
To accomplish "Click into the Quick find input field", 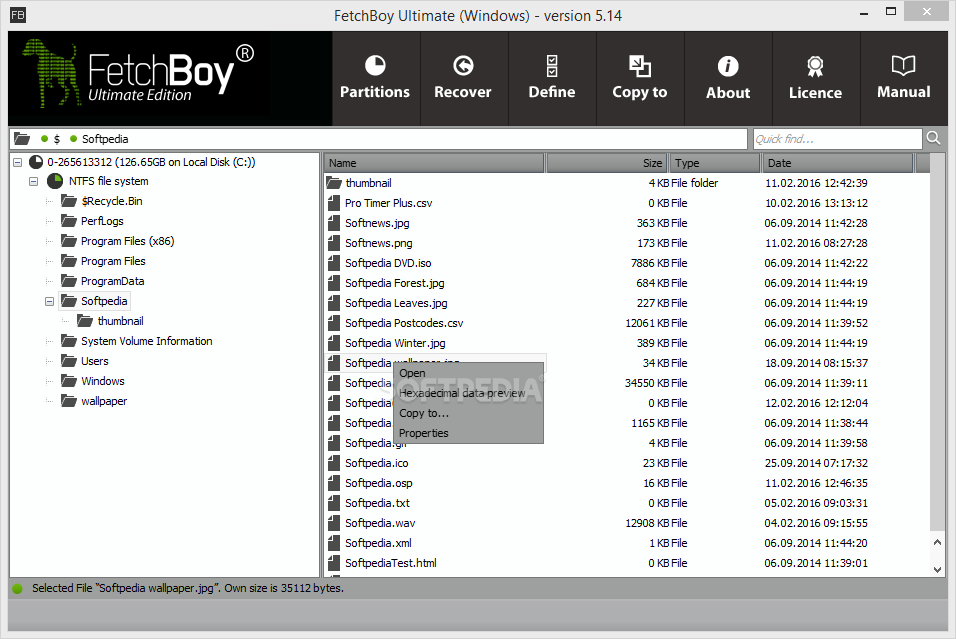I will coord(837,139).
